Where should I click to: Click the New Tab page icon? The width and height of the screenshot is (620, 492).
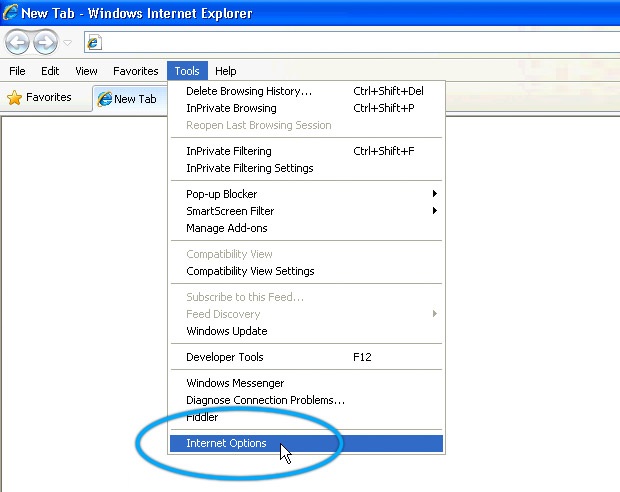[x=104, y=99]
